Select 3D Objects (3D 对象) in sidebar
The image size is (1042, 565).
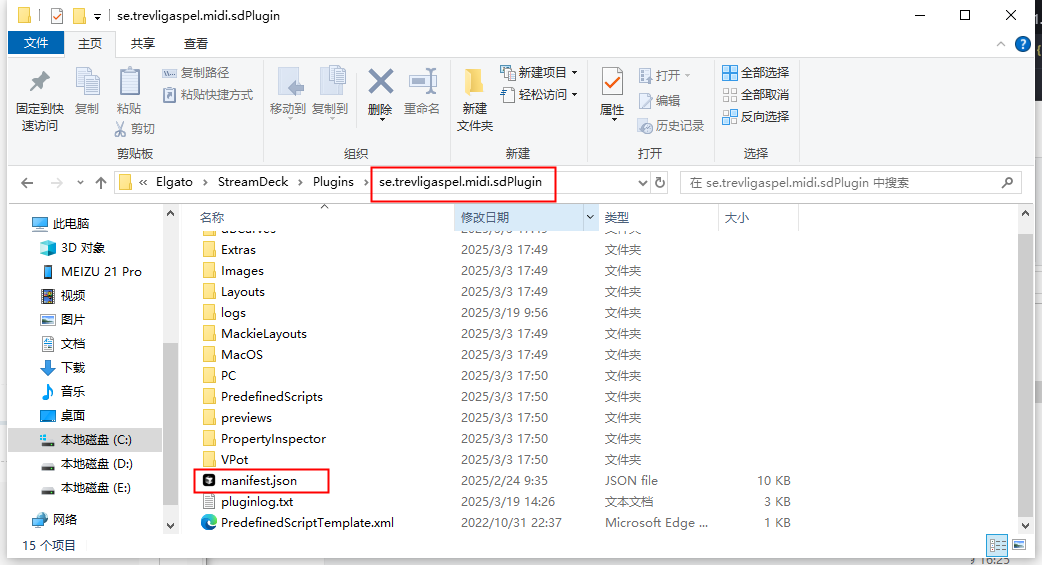[72, 248]
